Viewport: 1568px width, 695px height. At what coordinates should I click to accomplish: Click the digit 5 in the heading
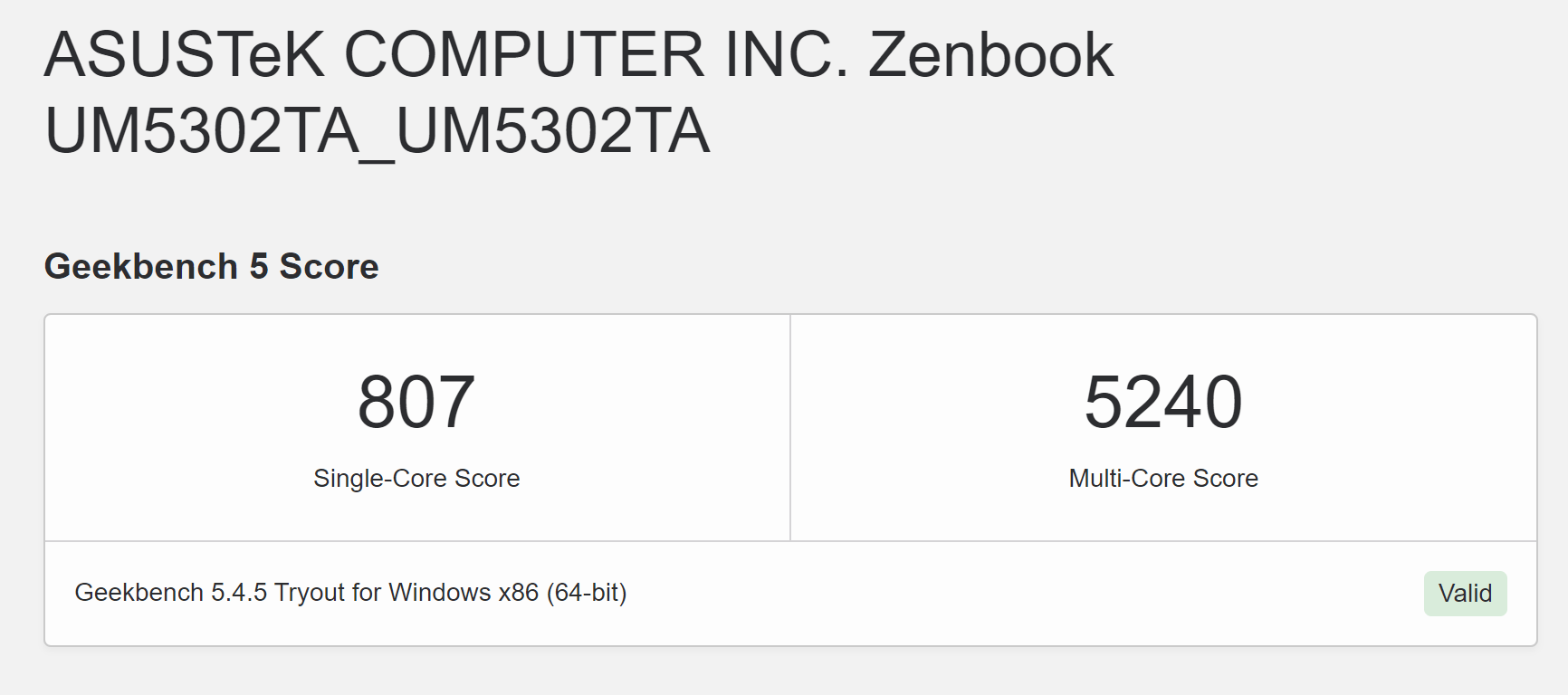tap(259, 267)
